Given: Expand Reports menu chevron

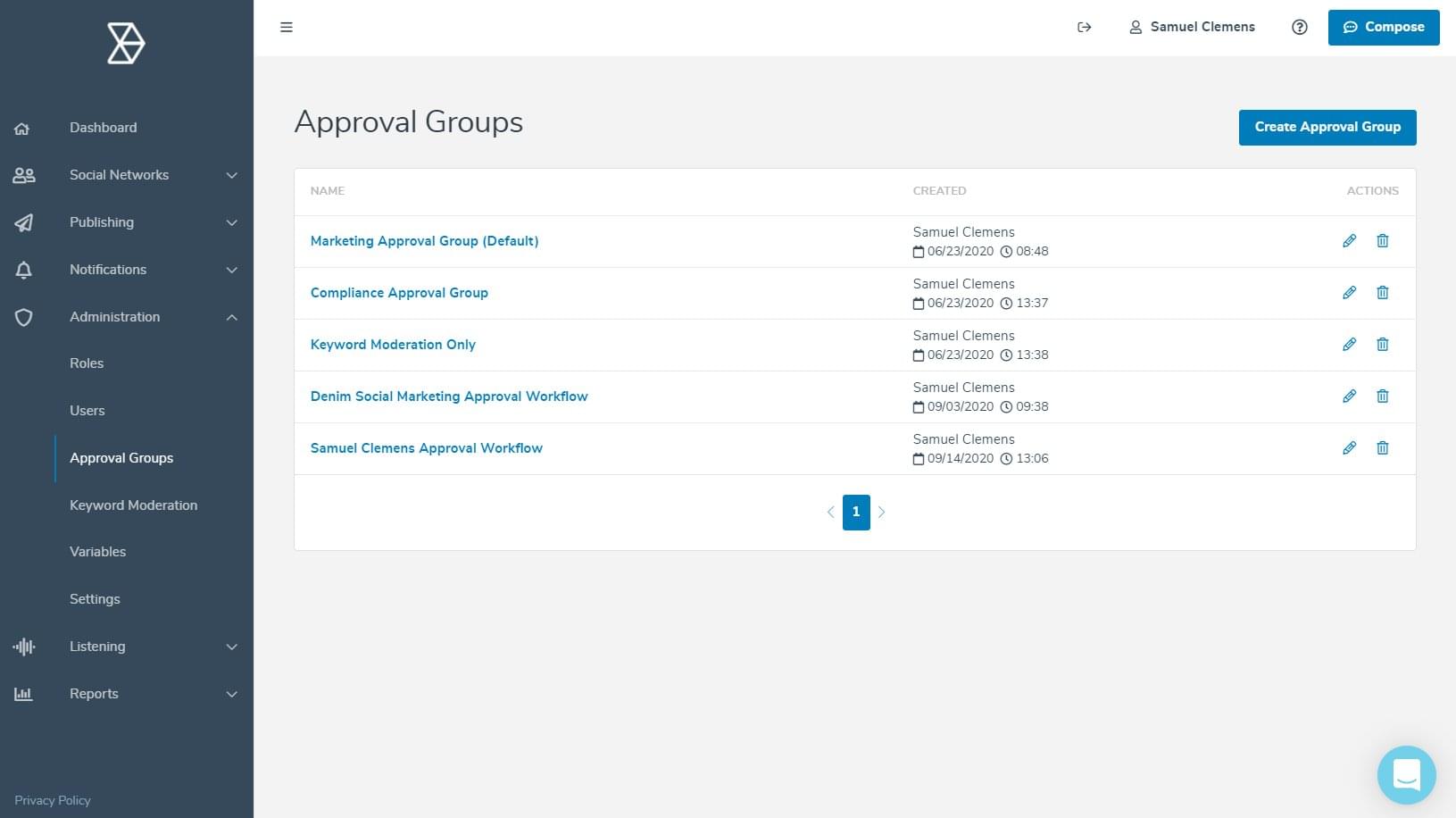Looking at the screenshot, I should (232, 694).
